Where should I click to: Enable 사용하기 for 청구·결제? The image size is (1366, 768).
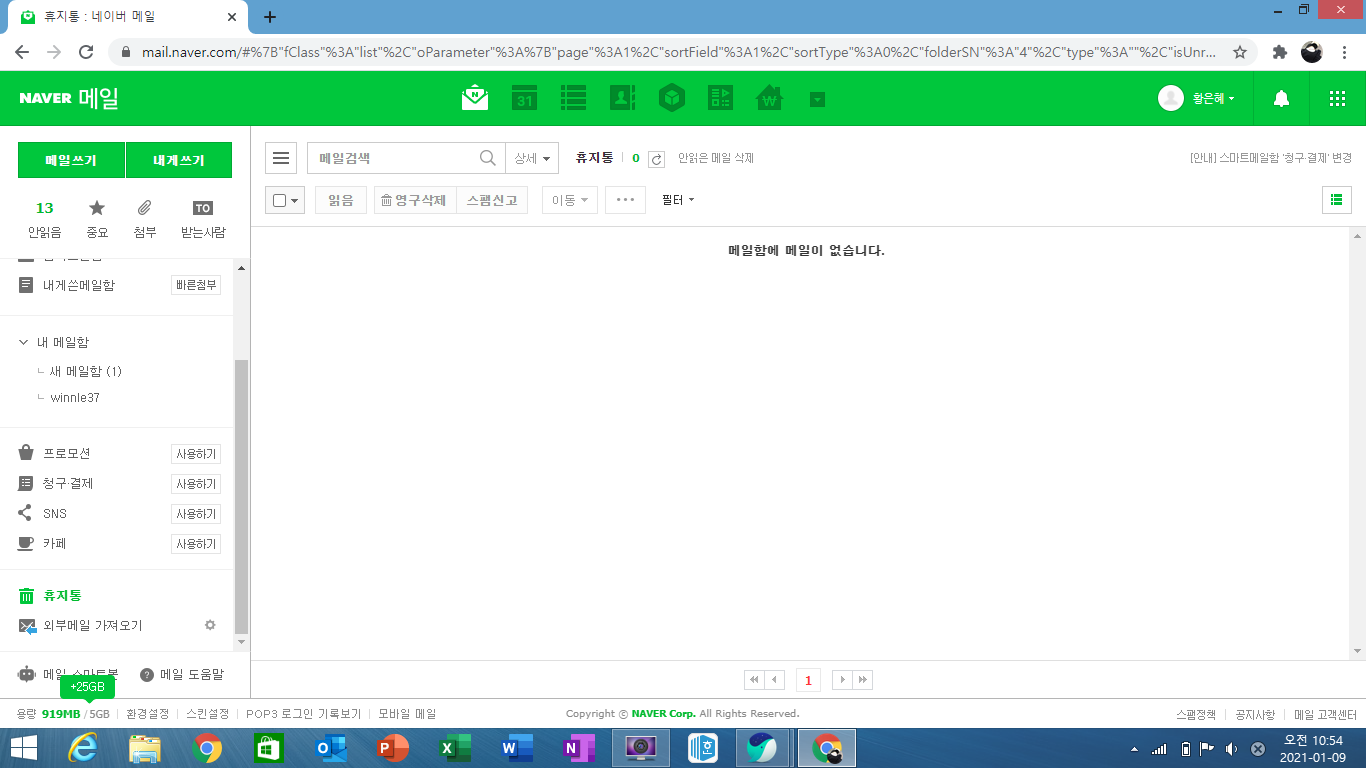coord(196,484)
